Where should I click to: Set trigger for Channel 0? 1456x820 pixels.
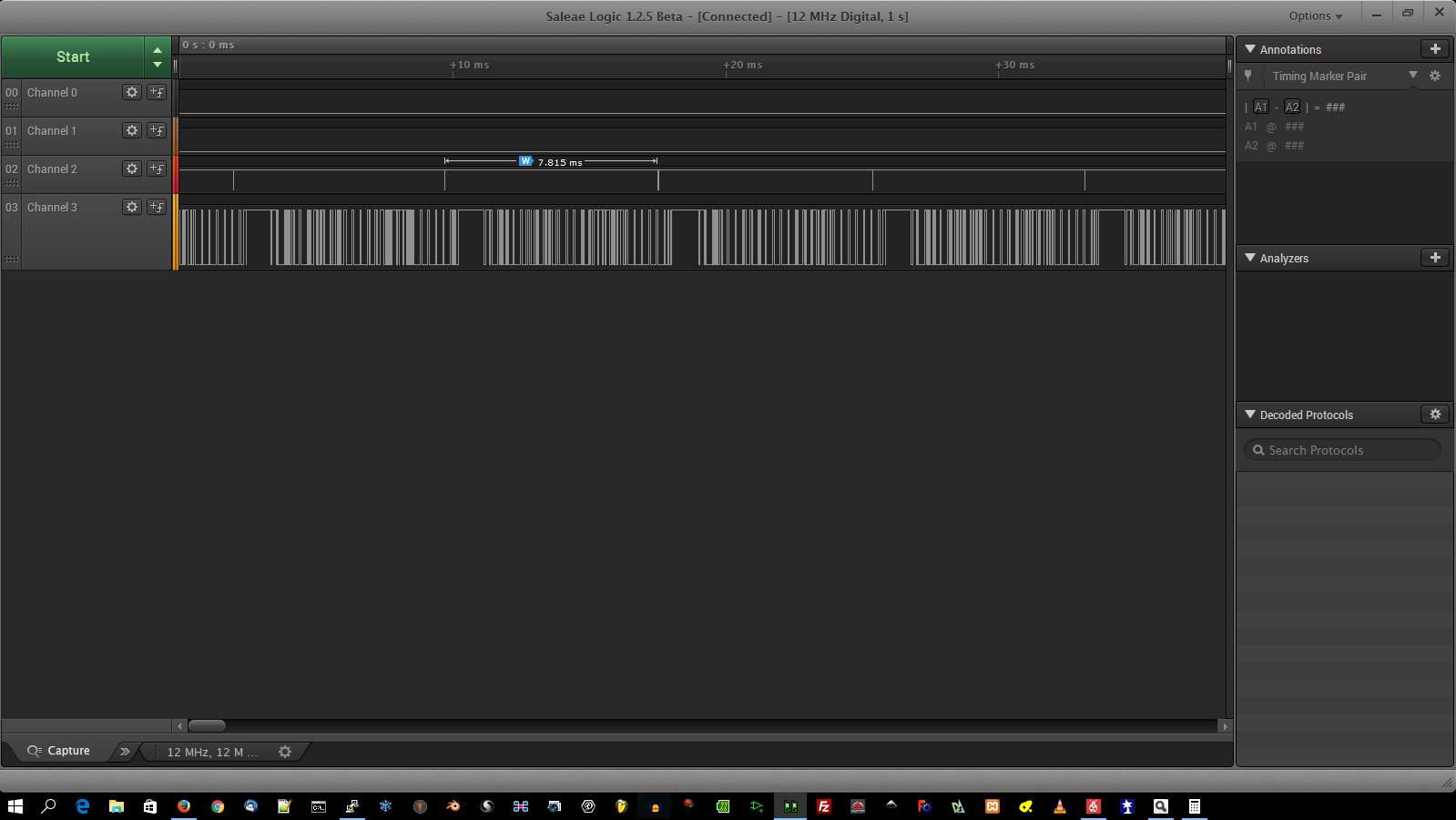pos(157,92)
